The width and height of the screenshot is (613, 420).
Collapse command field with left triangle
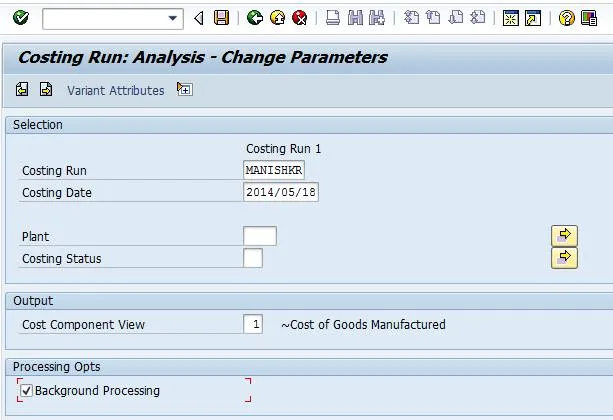pos(199,18)
